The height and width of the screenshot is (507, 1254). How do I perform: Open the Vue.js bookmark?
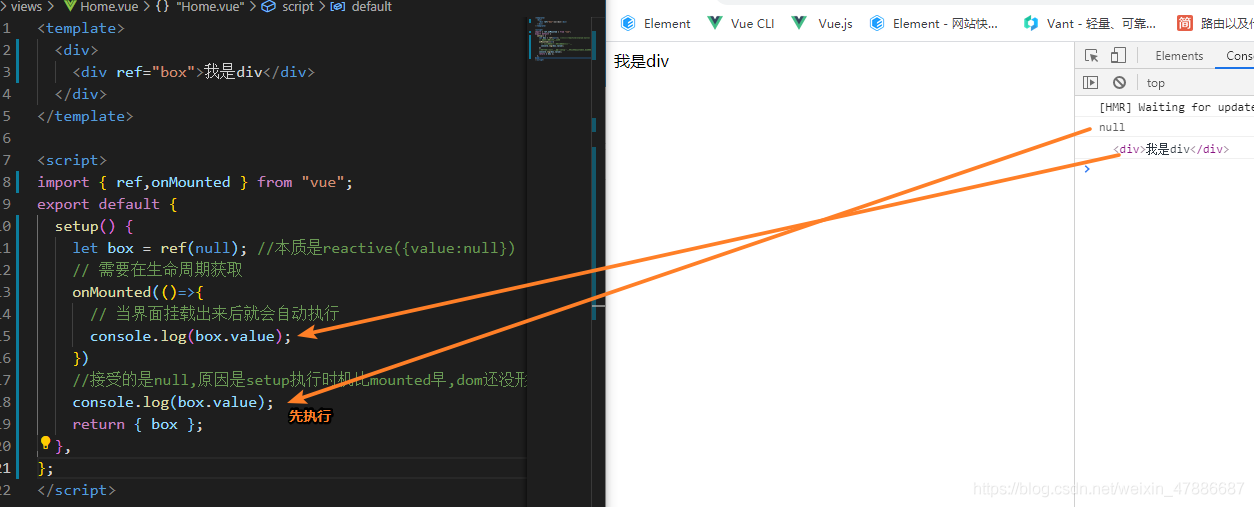click(x=822, y=23)
